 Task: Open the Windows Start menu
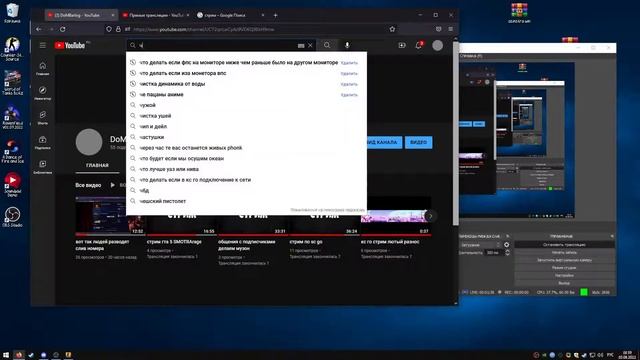click(x=6, y=355)
